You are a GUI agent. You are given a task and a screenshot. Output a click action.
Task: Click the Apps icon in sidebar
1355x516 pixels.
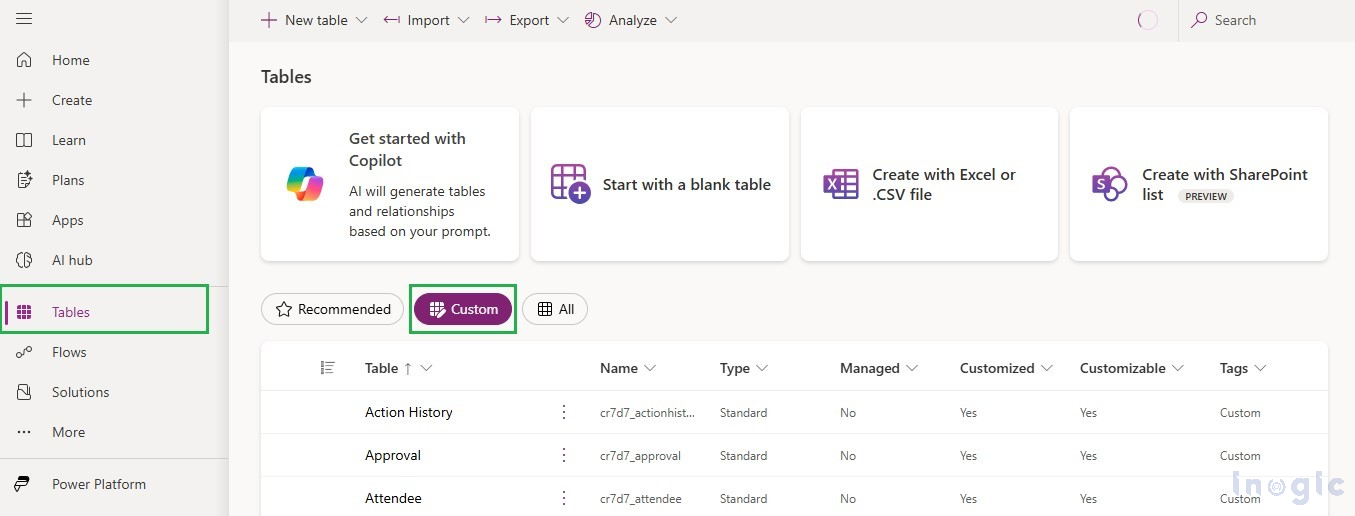(25, 220)
